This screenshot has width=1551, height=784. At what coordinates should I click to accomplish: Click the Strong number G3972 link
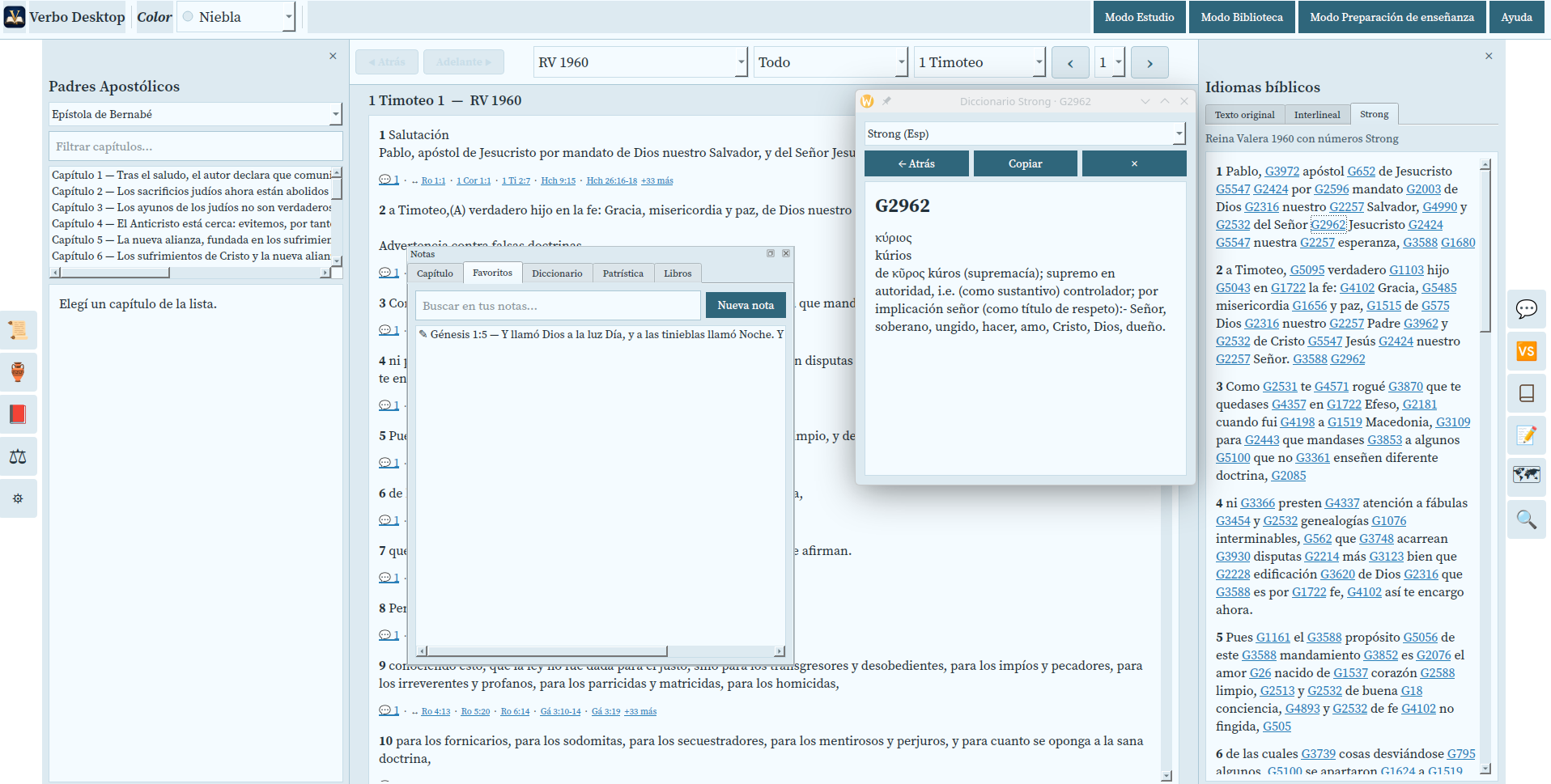click(1282, 172)
